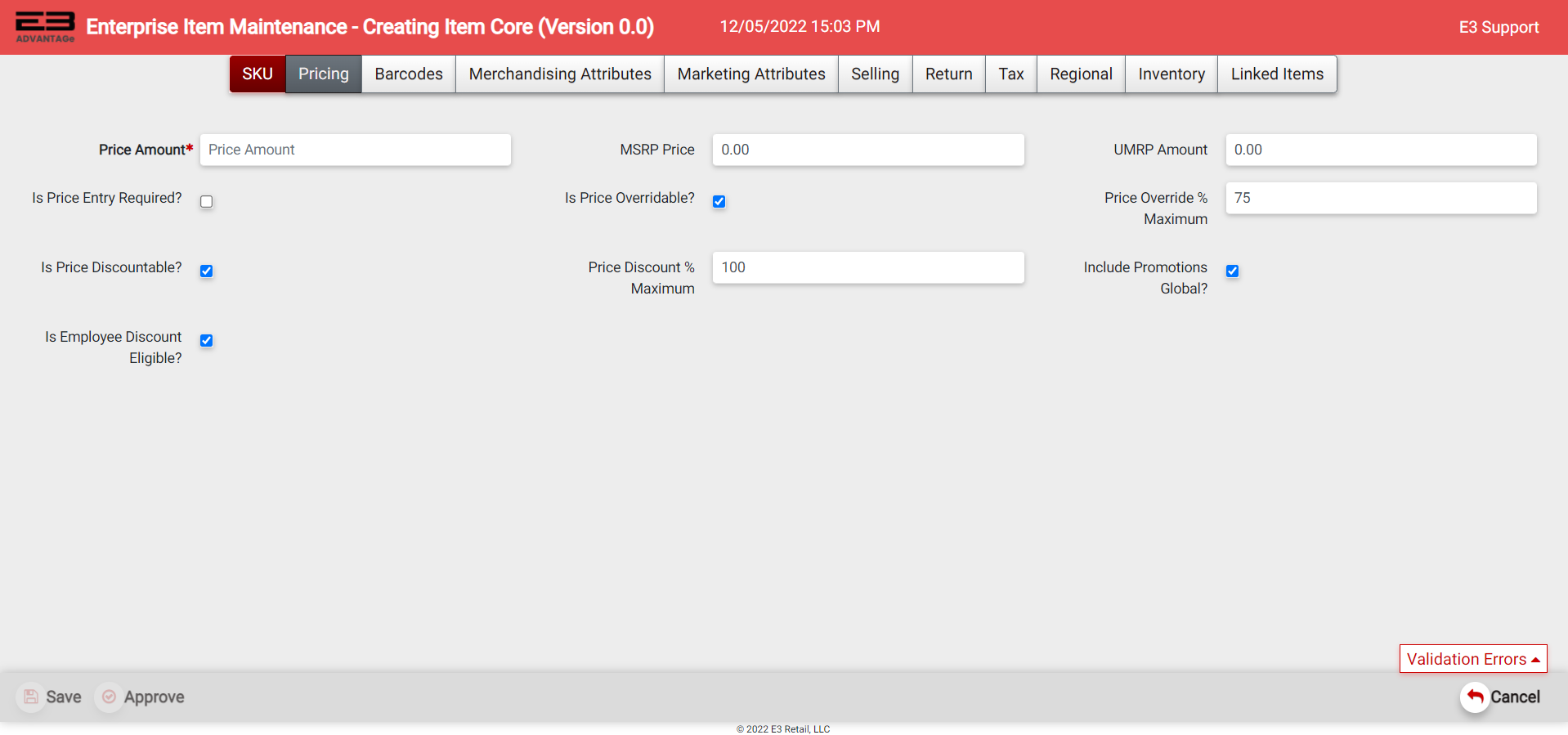Select the Price Discount % Maximum field

[867, 268]
